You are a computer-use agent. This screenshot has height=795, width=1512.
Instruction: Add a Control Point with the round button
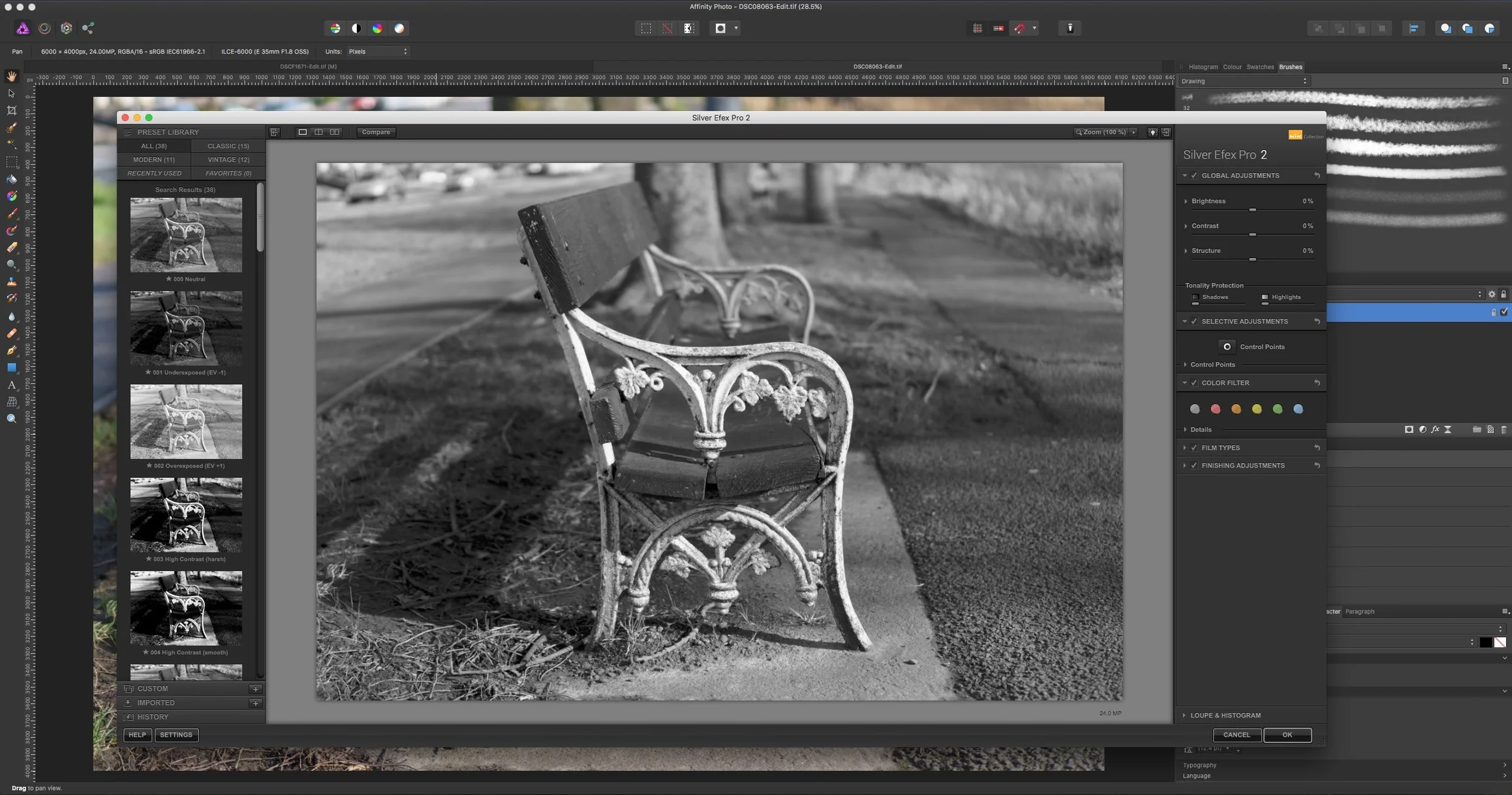pos(1227,347)
